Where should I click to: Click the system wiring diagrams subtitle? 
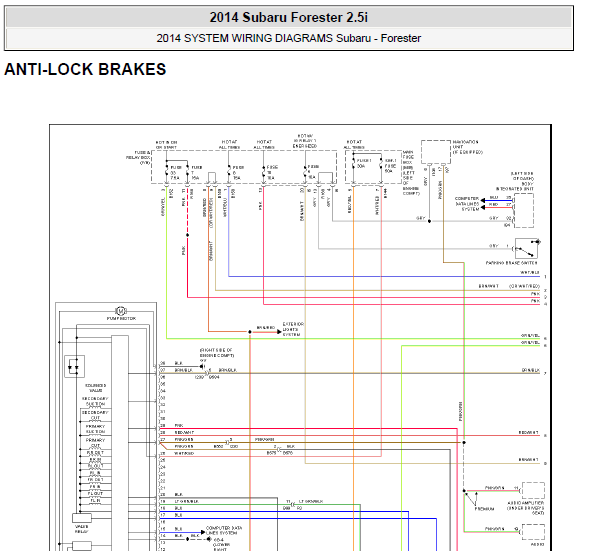tap(288, 38)
